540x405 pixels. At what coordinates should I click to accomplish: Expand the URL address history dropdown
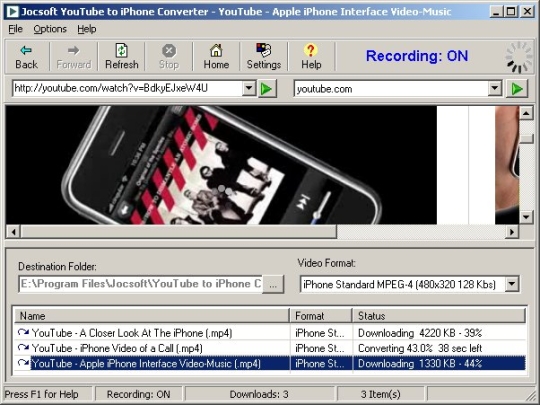pos(249,89)
